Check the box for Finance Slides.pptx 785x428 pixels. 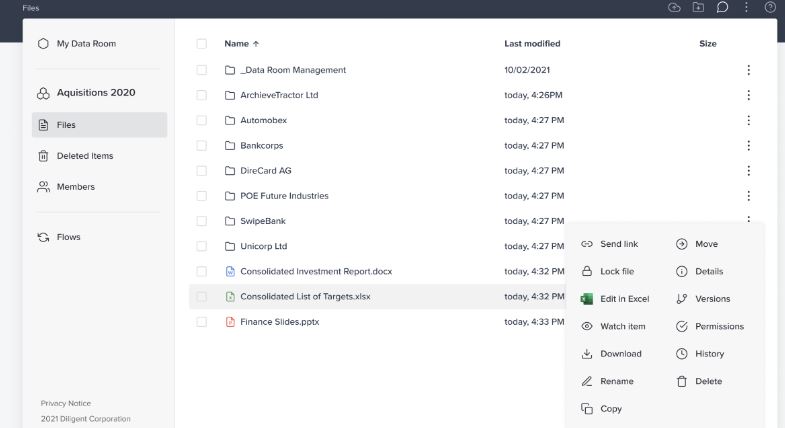click(x=201, y=321)
